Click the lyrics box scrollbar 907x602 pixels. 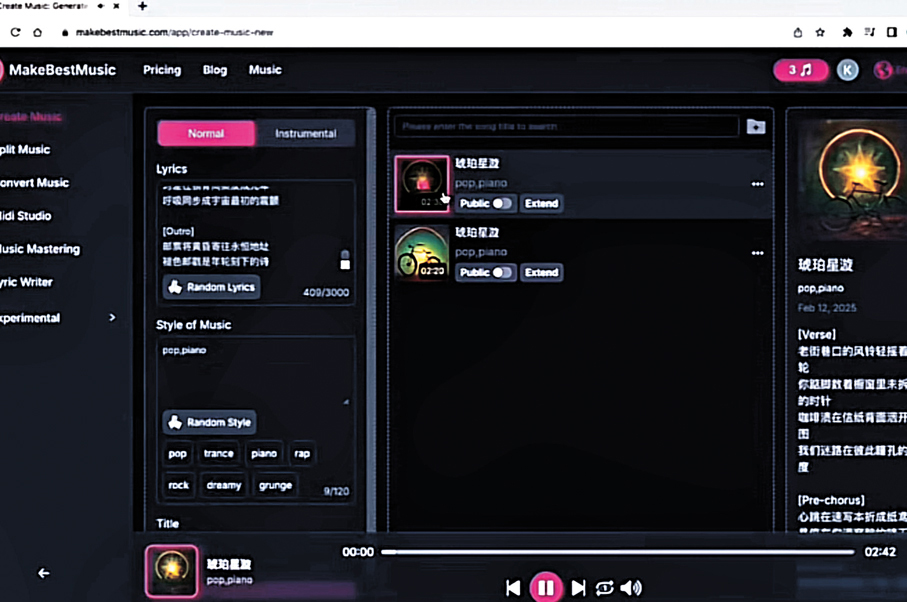[345, 260]
